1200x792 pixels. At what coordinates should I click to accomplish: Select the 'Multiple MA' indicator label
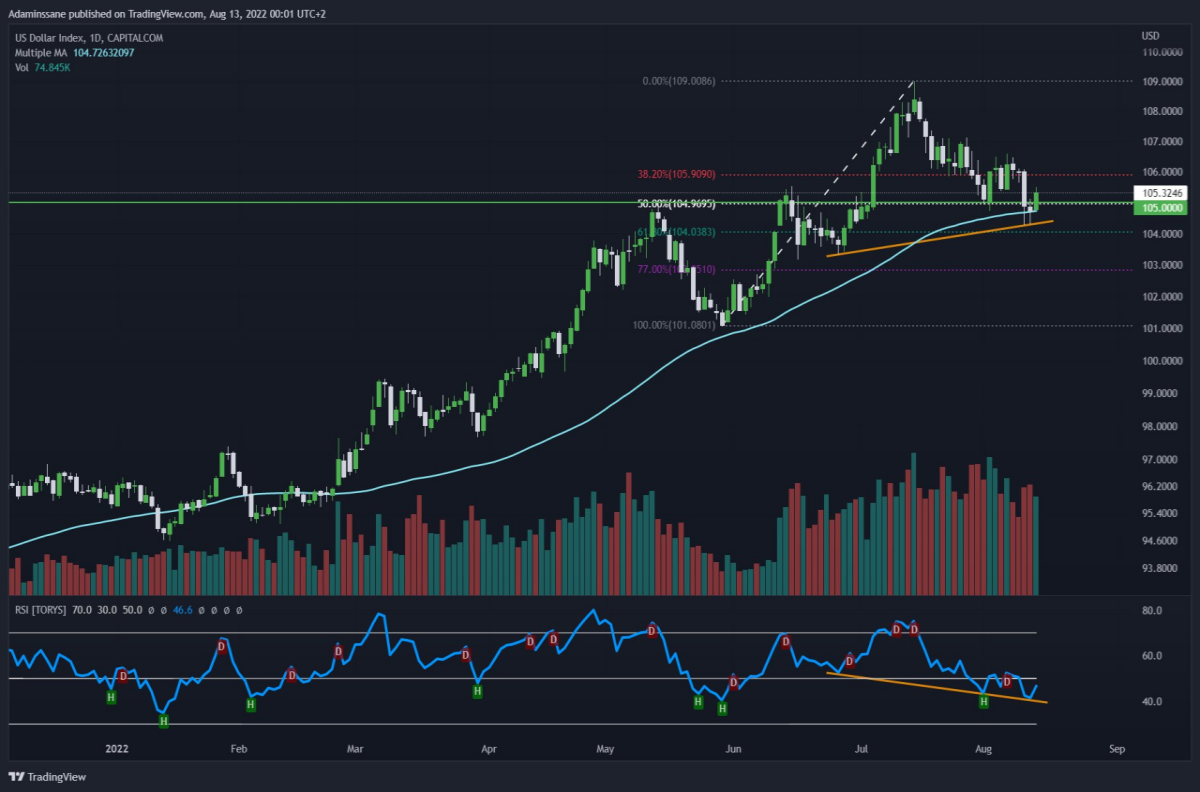click(x=40, y=52)
